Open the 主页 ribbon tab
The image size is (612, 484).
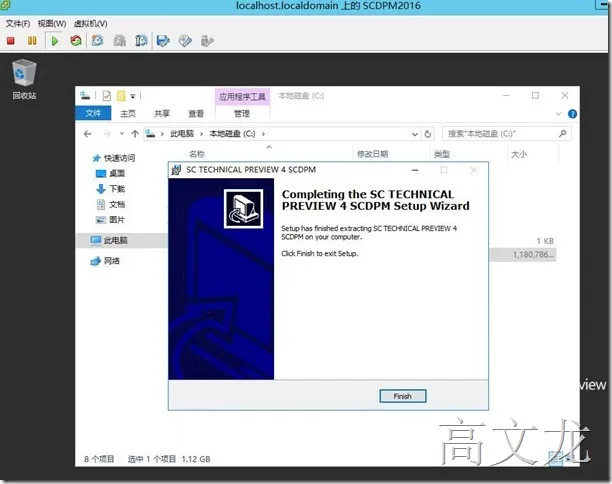128,114
